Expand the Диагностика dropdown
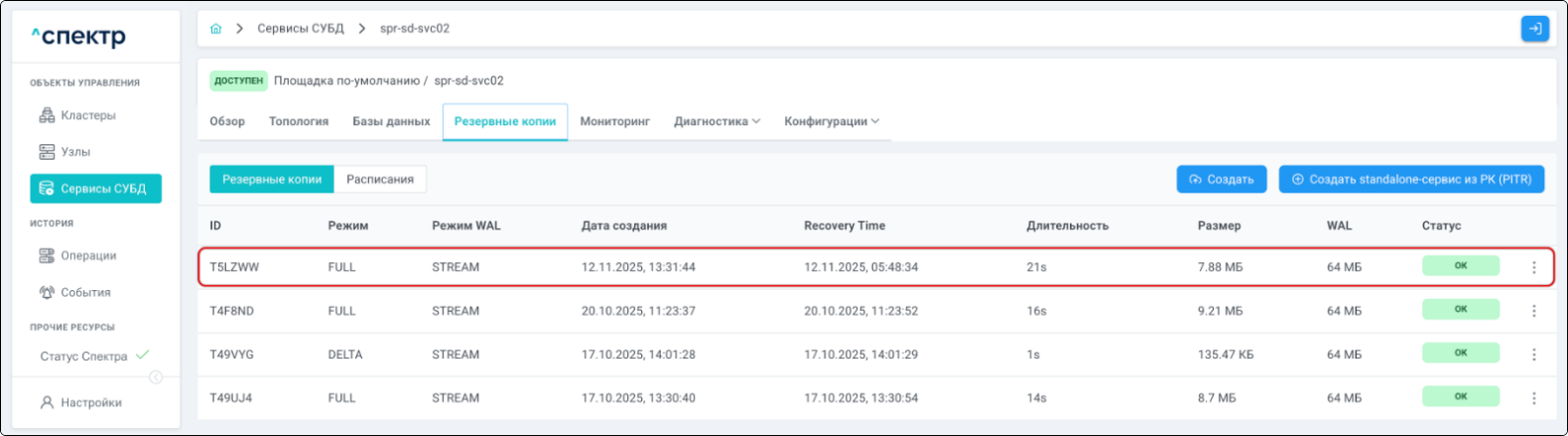 (717, 121)
